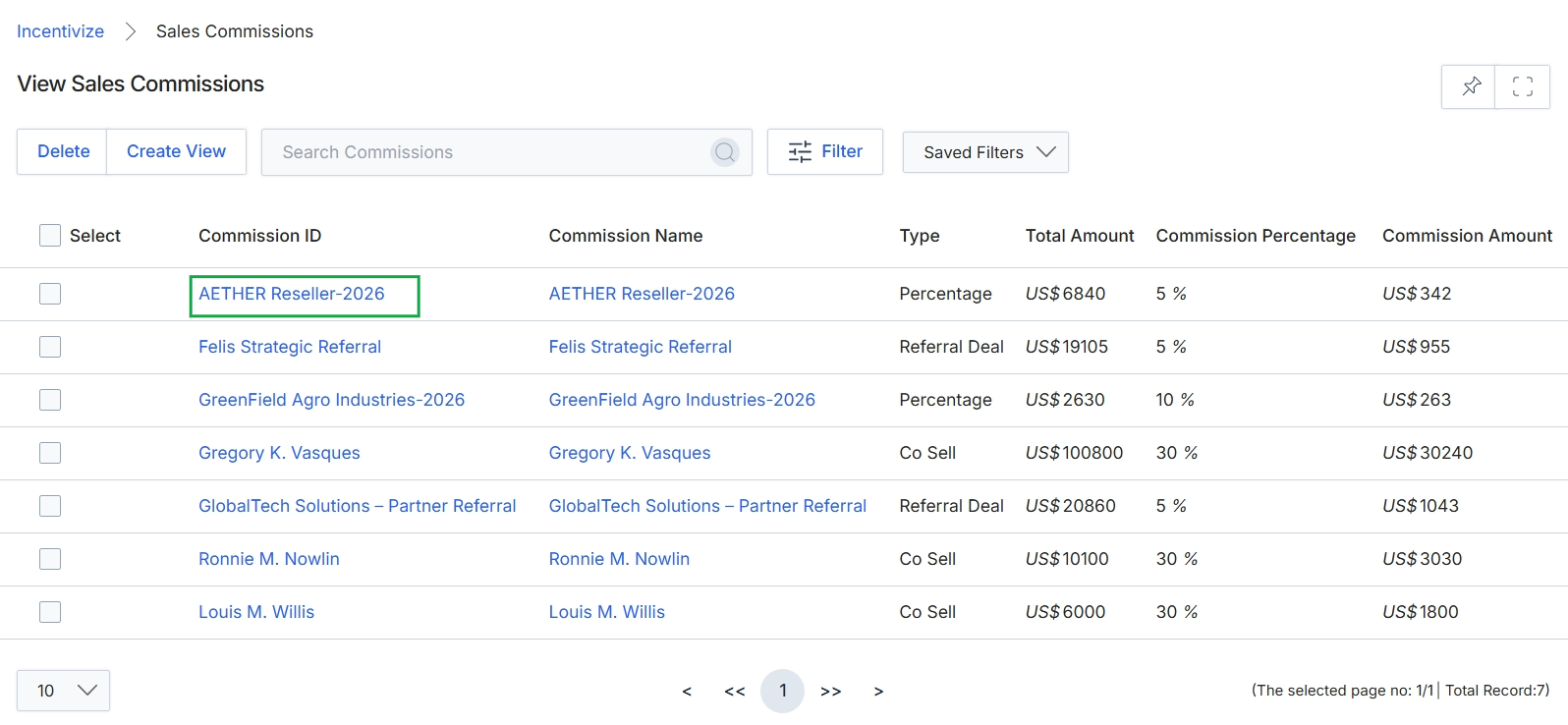Open Gregory K. Vasques Commission Name link
This screenshot has height=725, width=1568.
point(630,453)
